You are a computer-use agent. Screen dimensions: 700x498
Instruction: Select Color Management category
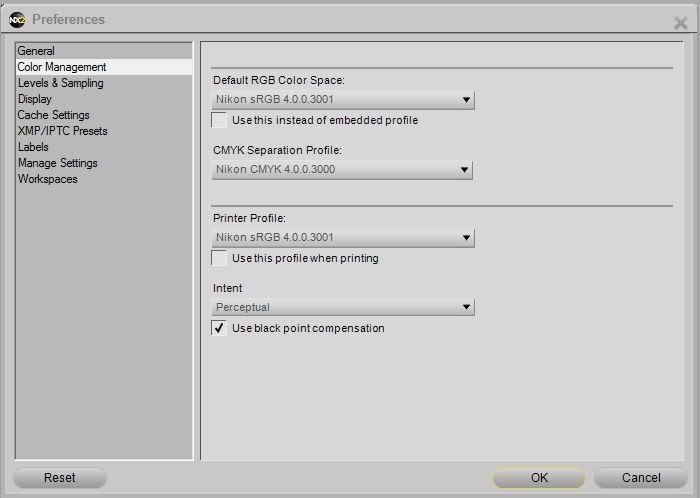[62, 67]
